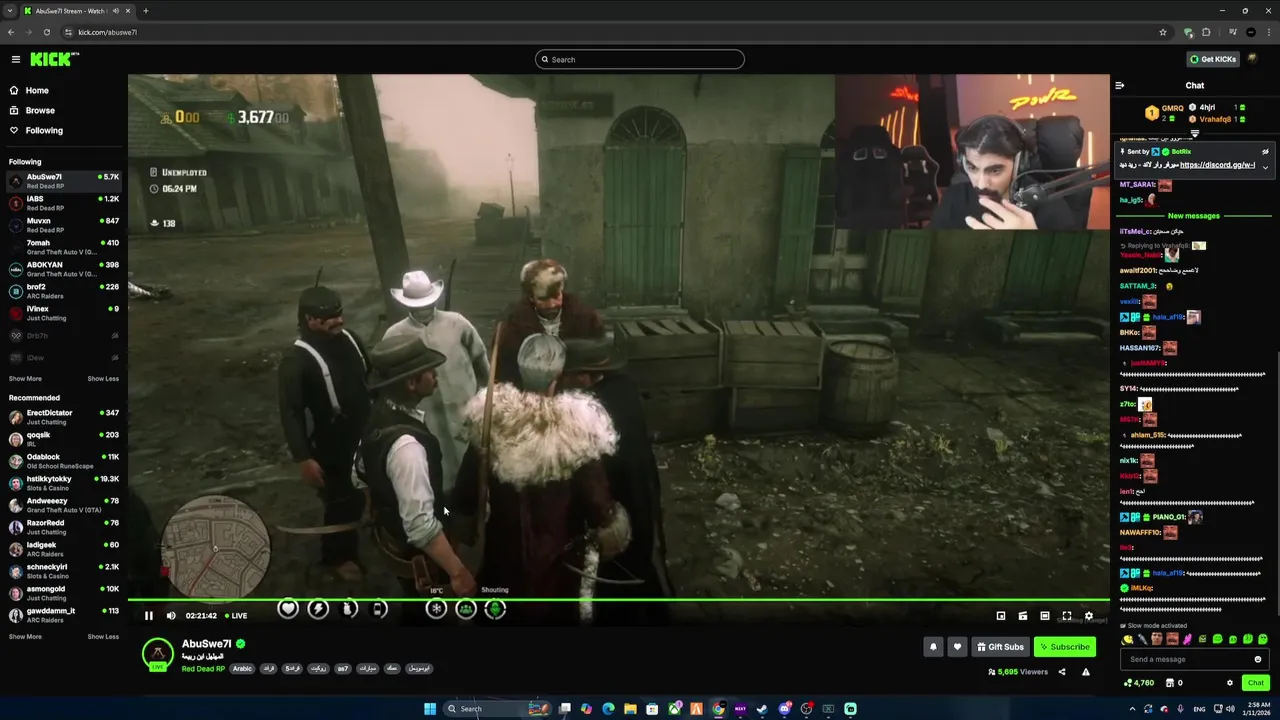Open Muvxn channel from Following list
Image resolution: width=1280 pixels, height=720 pixels.
64,225
